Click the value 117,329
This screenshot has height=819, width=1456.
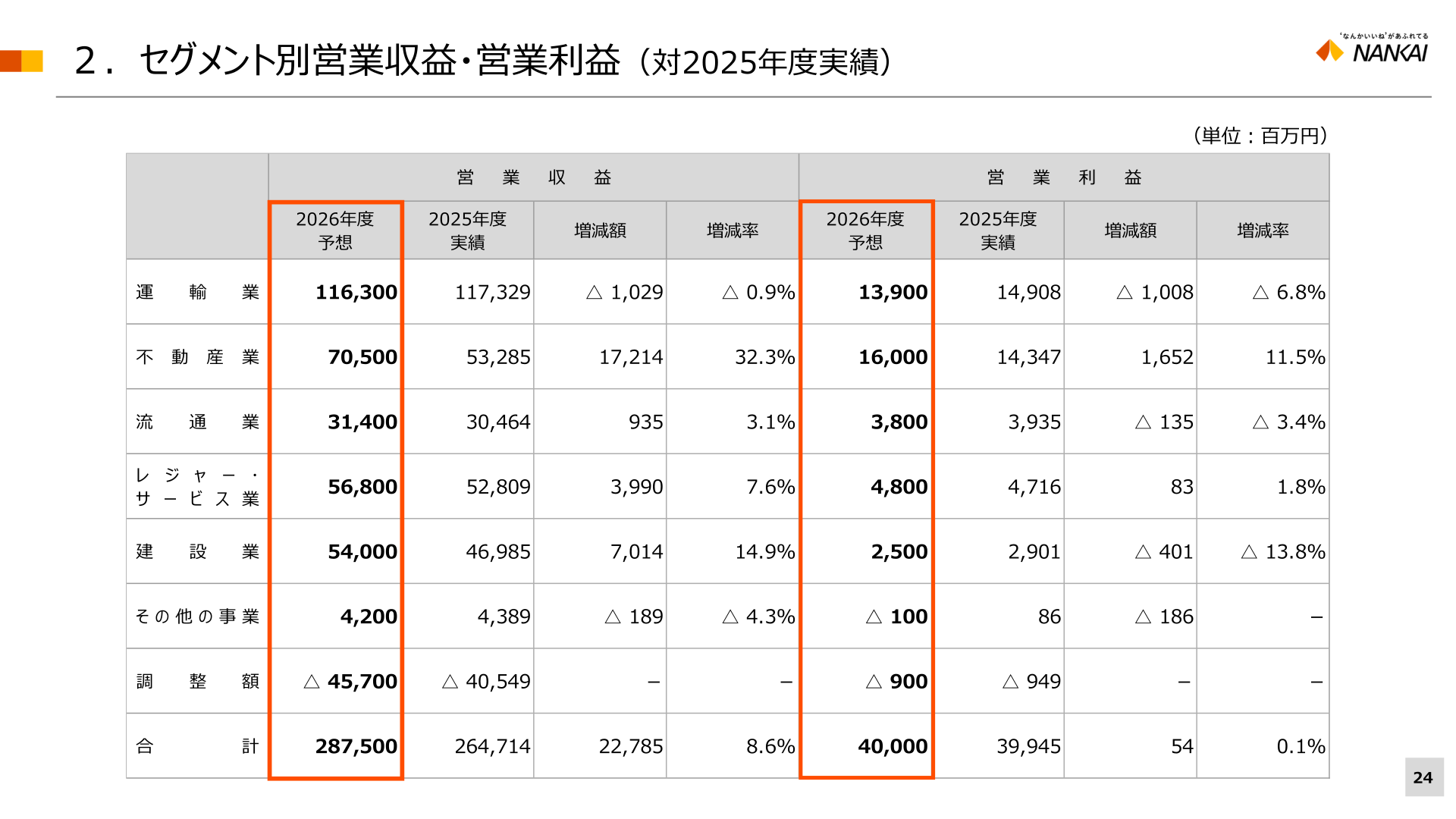(x=492, y=292)
